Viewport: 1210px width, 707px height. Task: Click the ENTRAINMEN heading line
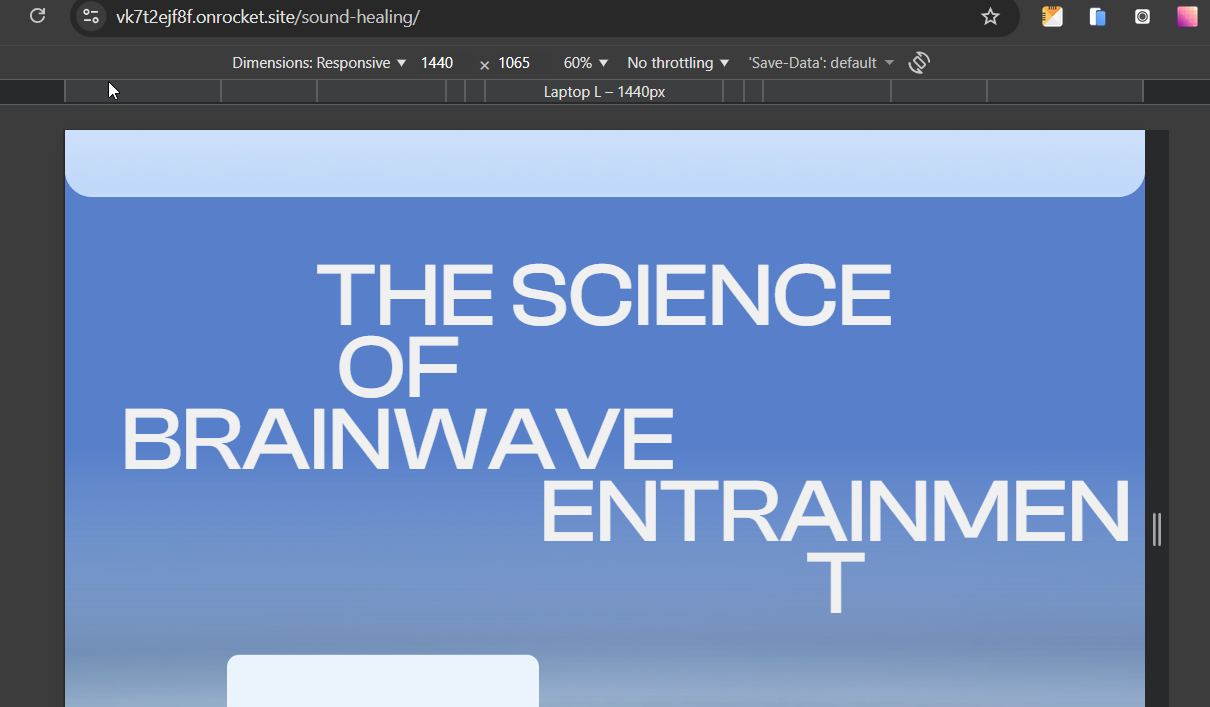pos(835,512)
